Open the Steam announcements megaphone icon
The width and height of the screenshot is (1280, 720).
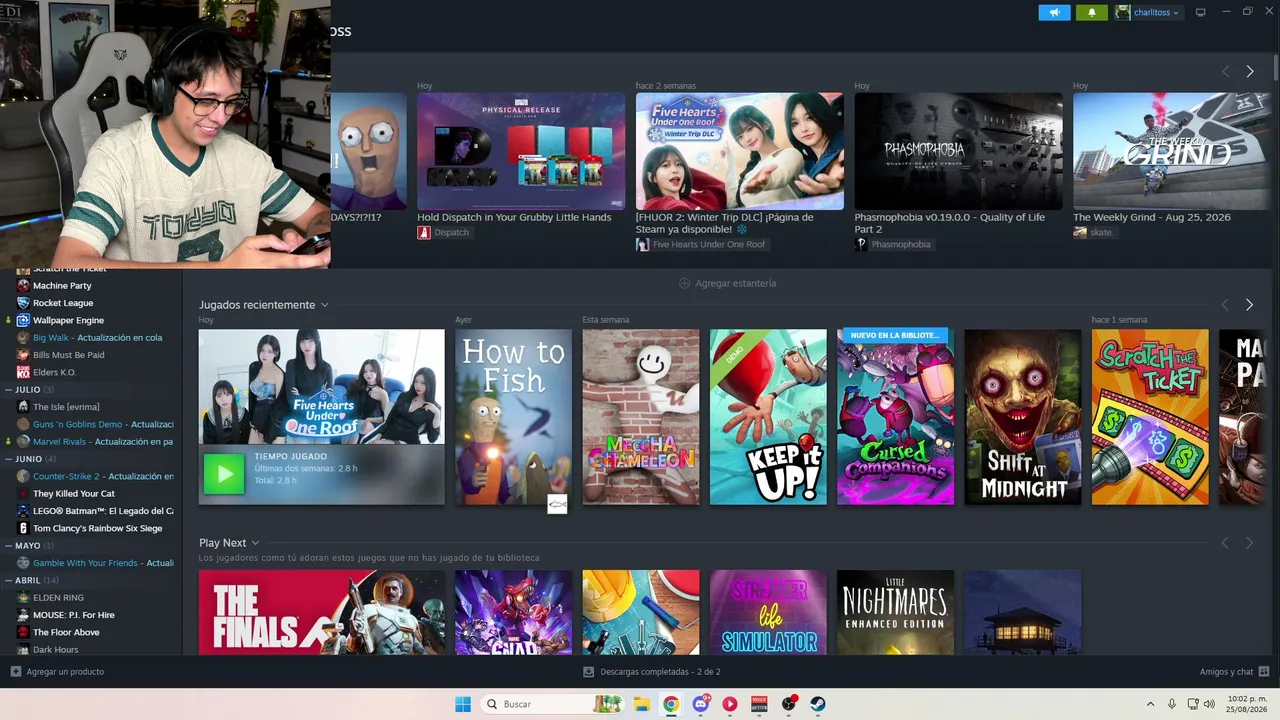pyautogui.click(x=1054, y=12)
